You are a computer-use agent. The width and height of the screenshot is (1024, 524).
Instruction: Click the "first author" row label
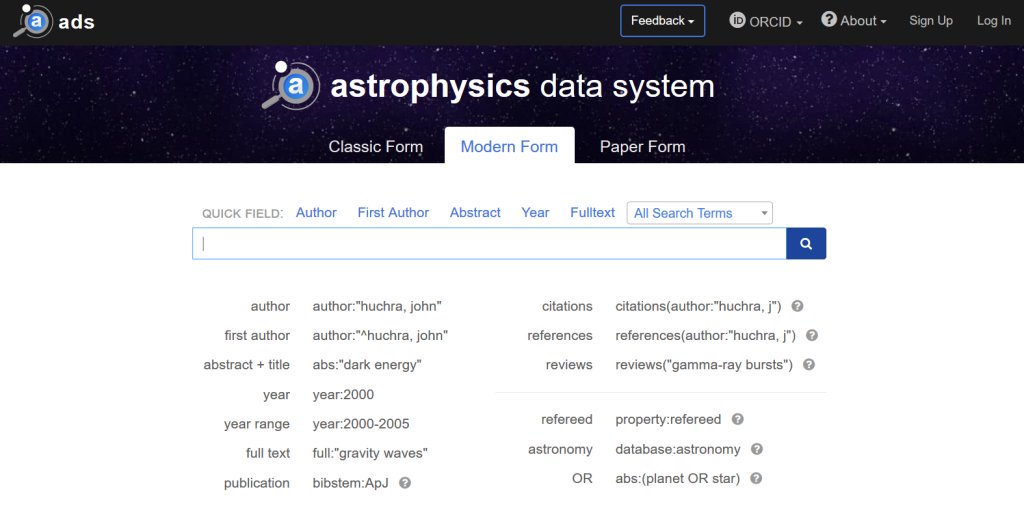click(257, 335)
